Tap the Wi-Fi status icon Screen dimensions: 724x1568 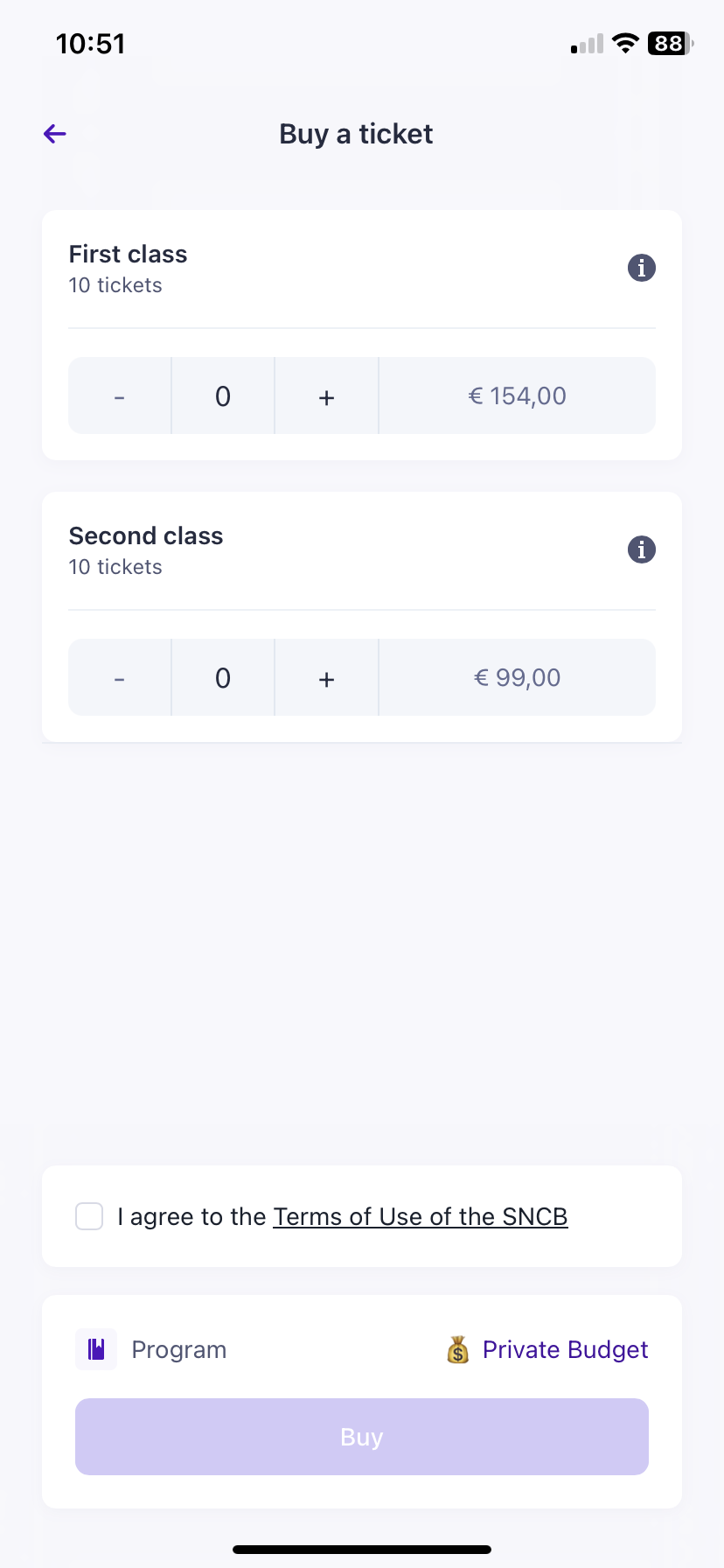(625, 44)
